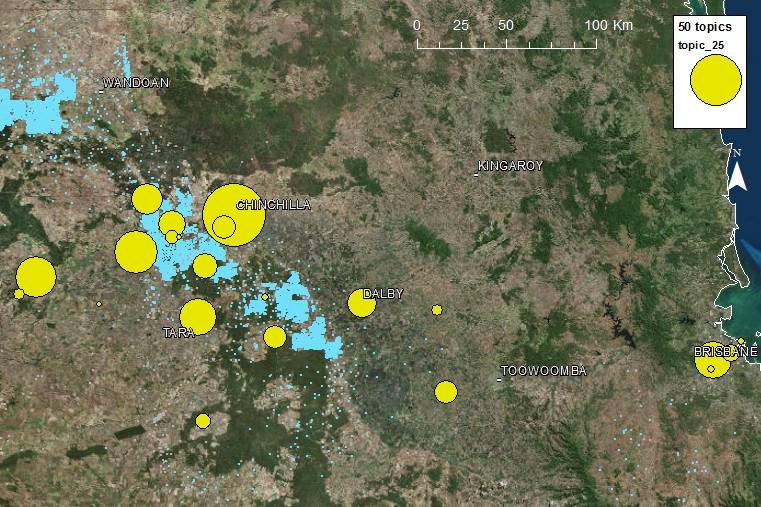Select the yellow circle beside the DALBY label
The width and height of the screenshot is (761, 507).
(x=362, y=303)
